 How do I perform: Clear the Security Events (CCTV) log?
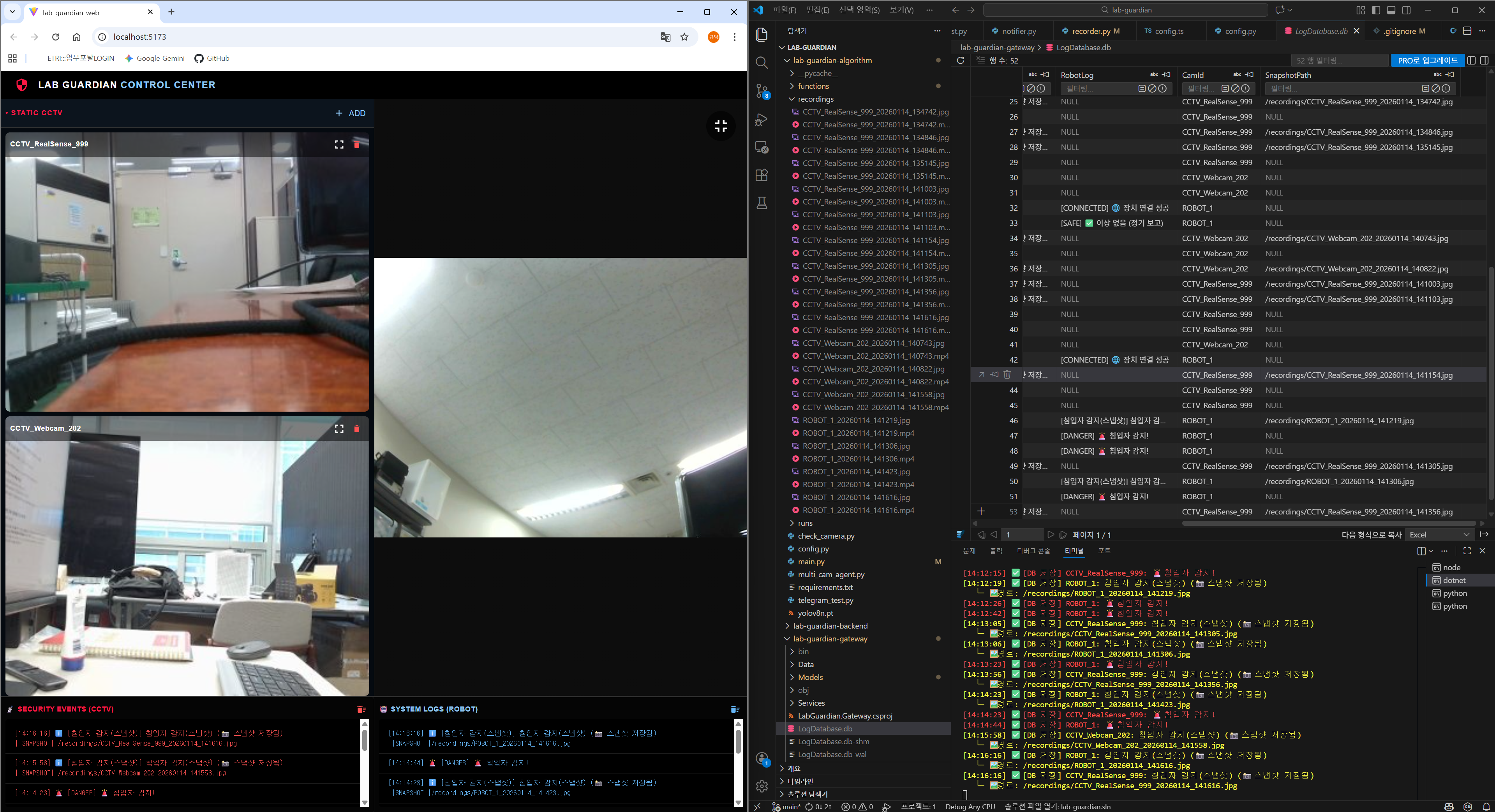pyautogui.click(x=361, y=709)
